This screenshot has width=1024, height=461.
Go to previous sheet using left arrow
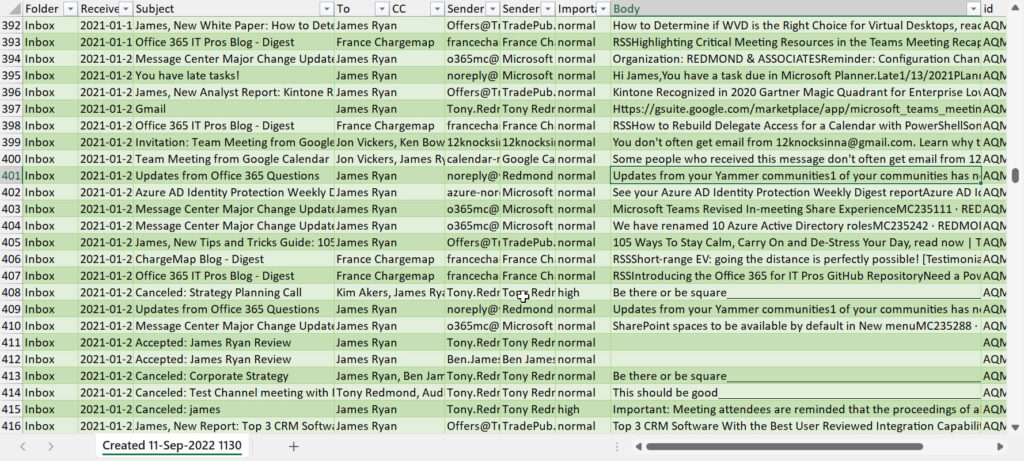coord(23,447)
